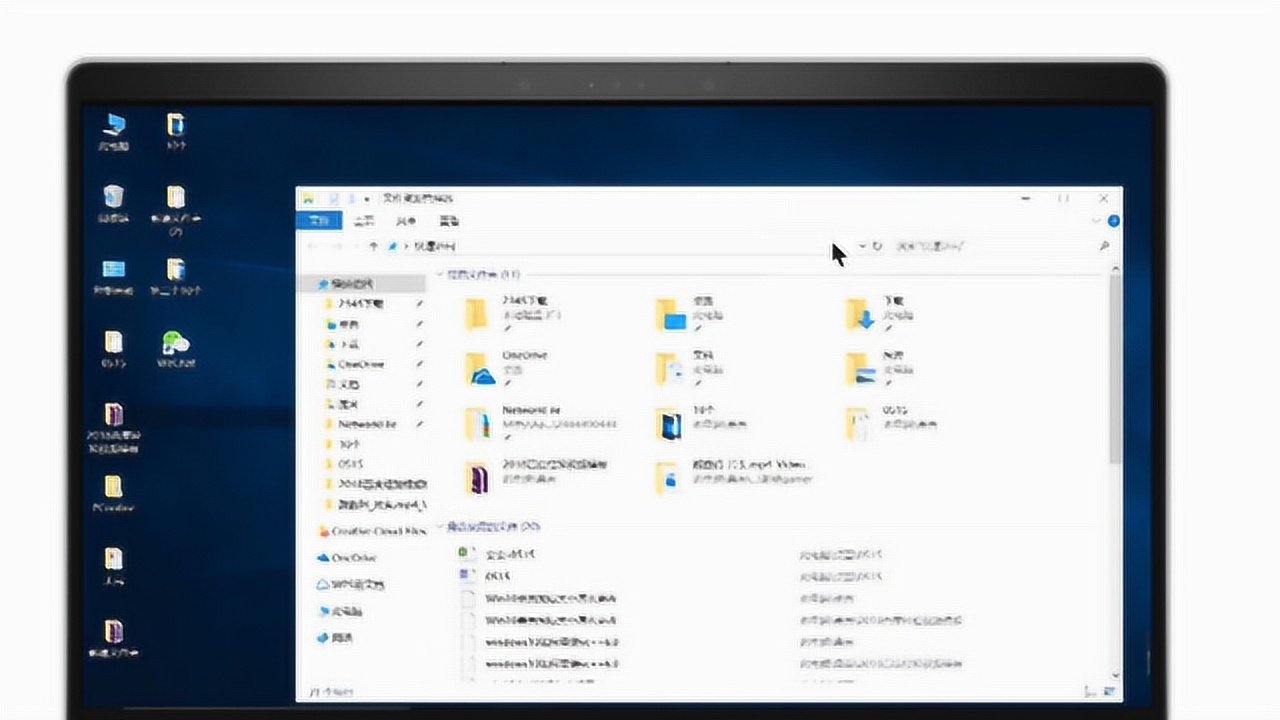Switch to the View (查看) ribbon tab
The image size is (1280, 720).
click(x=450, y=221)
